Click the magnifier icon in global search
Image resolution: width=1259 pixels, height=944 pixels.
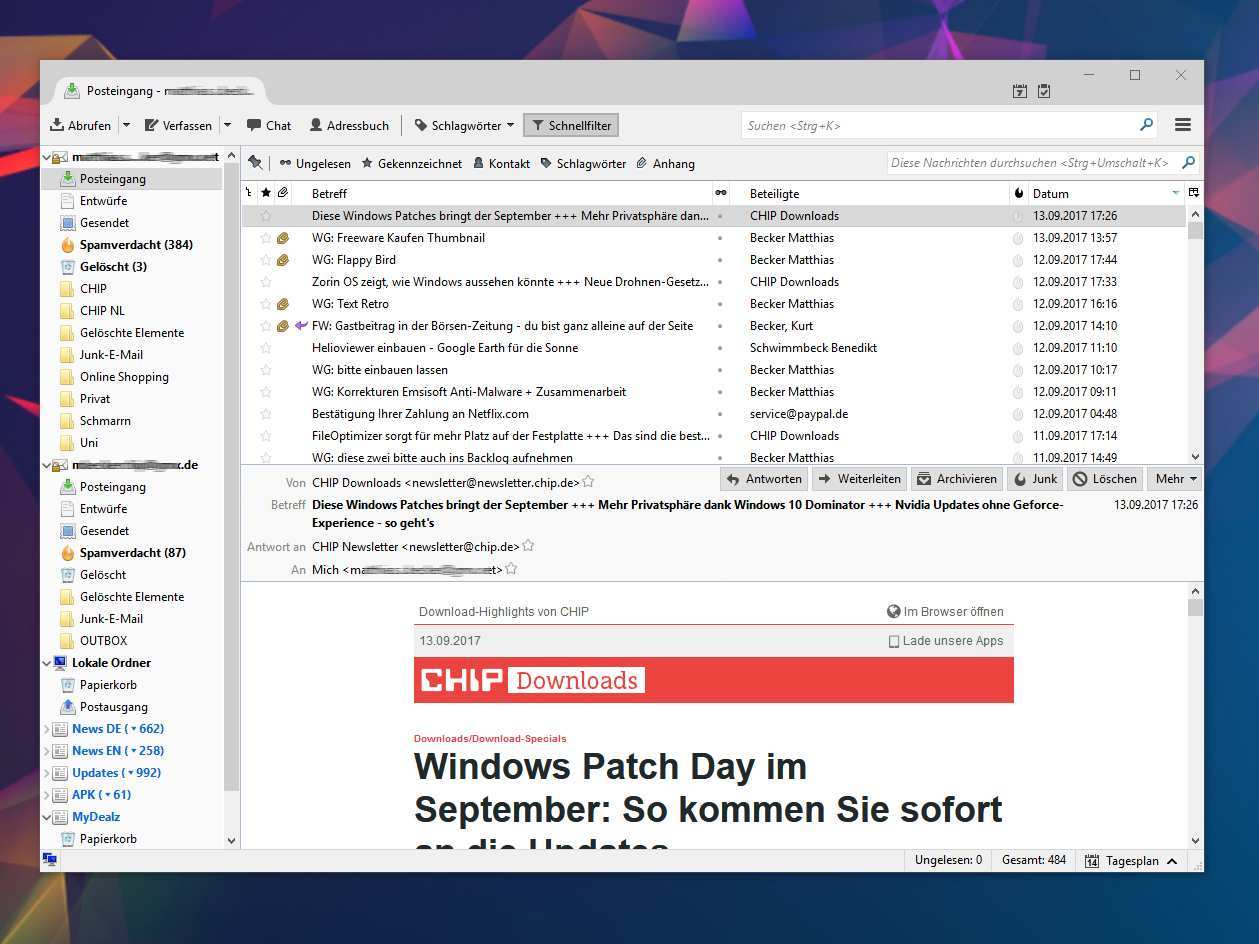coord(1146,125)
